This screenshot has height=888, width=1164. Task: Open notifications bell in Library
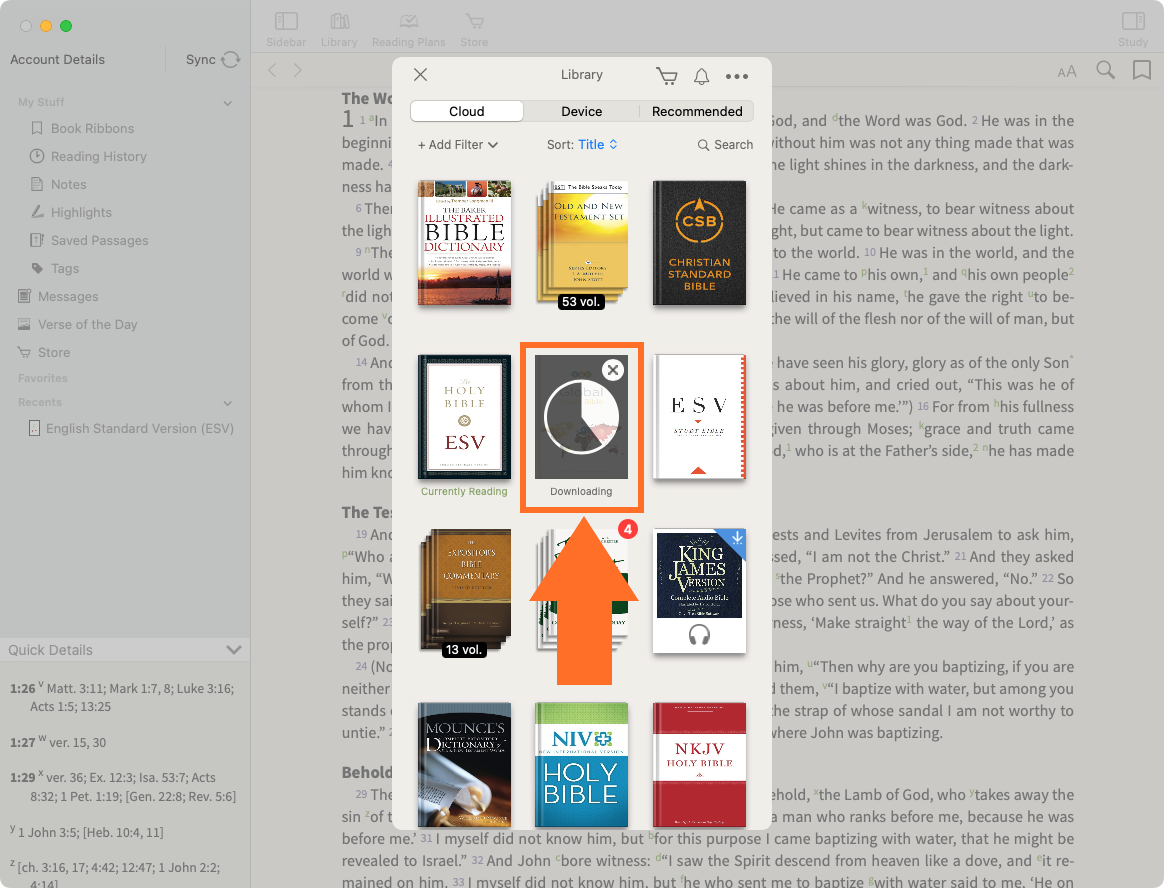(x=702, y=76)
